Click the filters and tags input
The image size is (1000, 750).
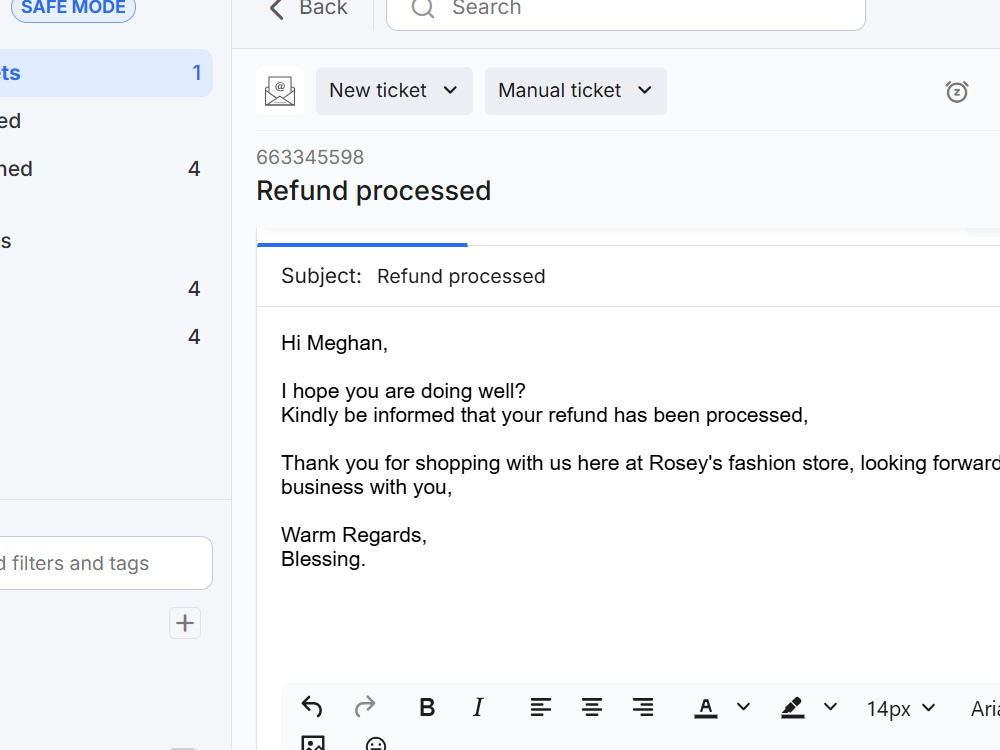[105, 563]
